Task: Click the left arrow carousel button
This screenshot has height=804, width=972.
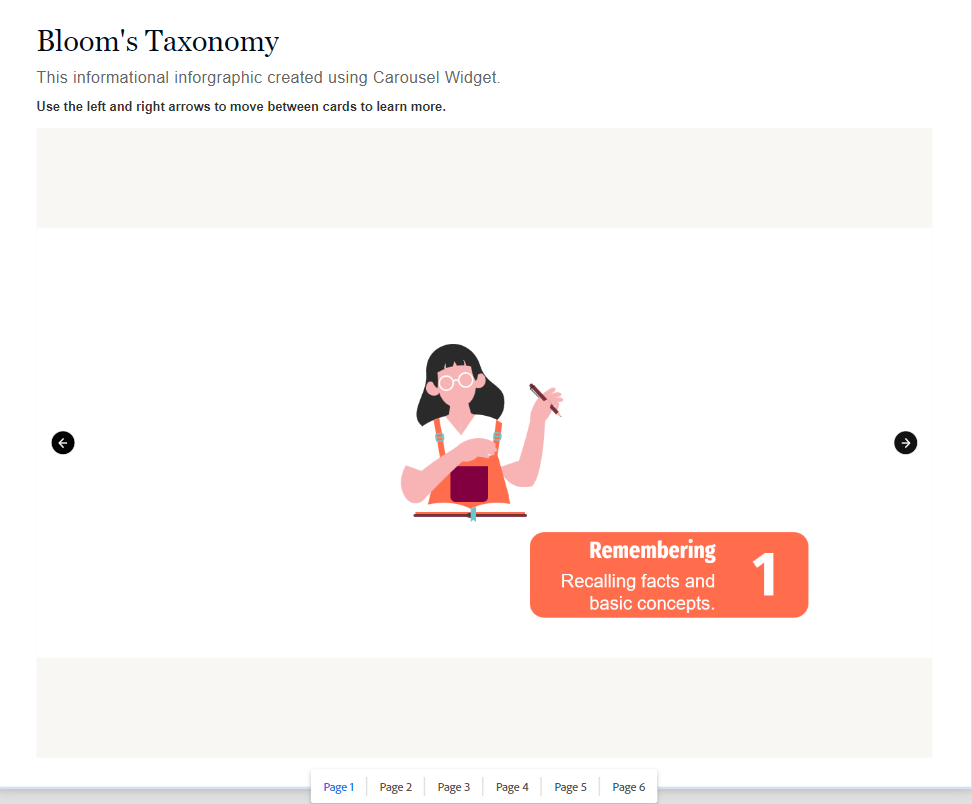Action: pos(63,443)
